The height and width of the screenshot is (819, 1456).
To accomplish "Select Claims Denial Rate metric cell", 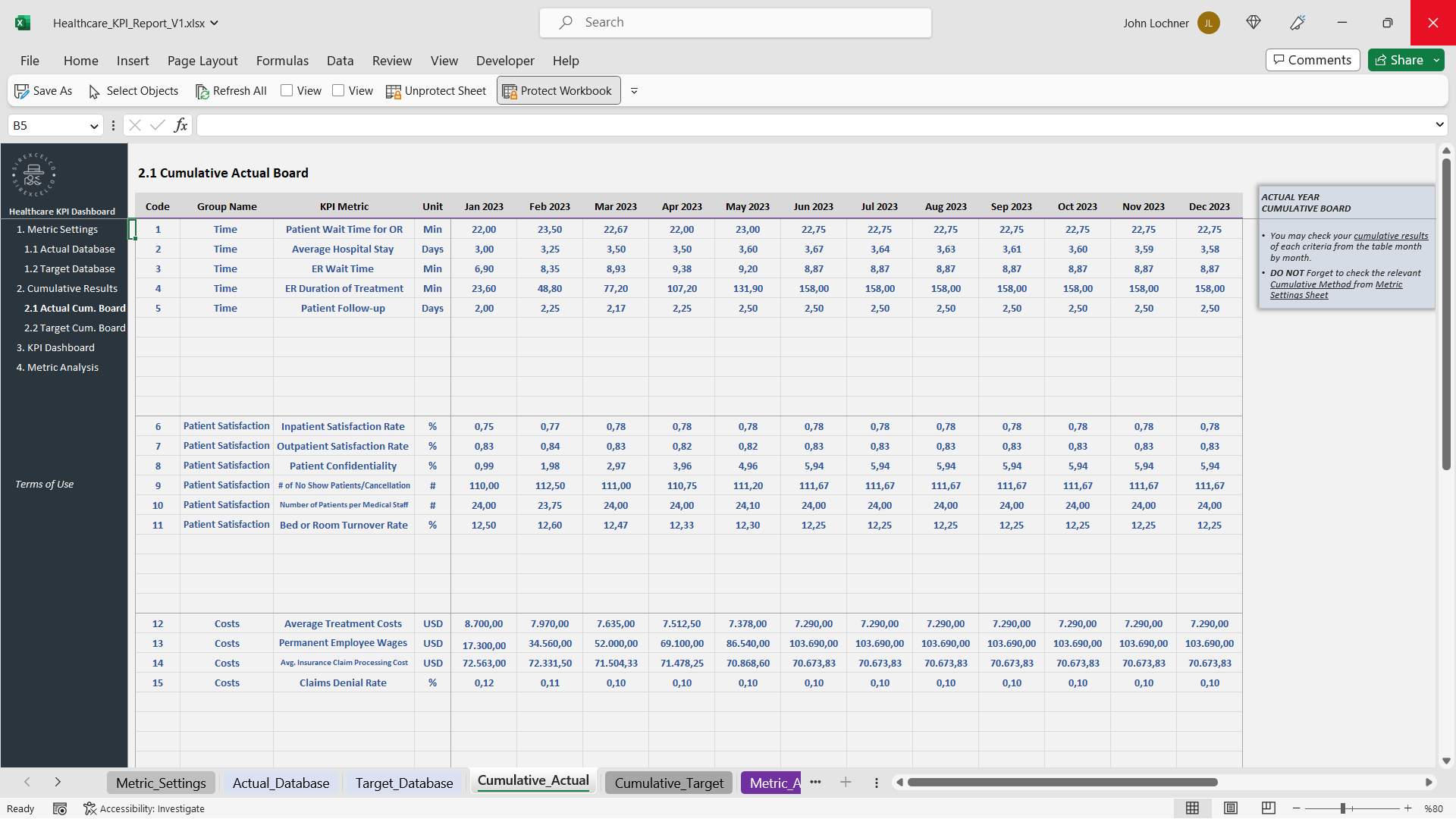I will [343, 682].
